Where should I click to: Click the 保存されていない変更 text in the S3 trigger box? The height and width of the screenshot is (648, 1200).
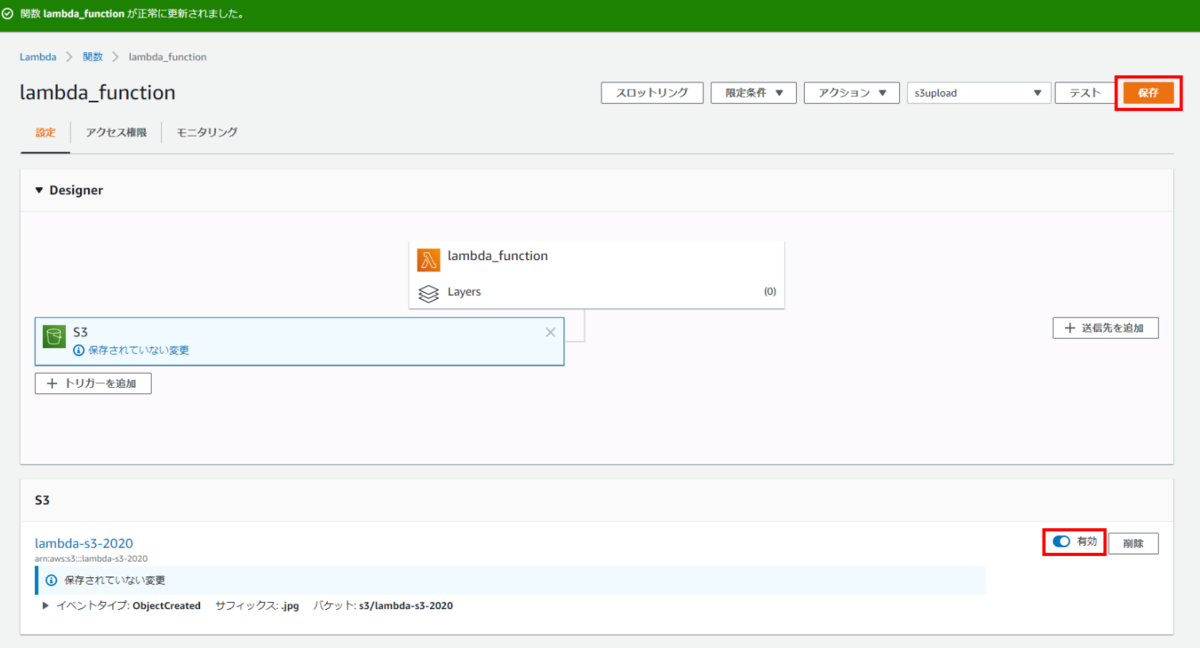point(138,351)
